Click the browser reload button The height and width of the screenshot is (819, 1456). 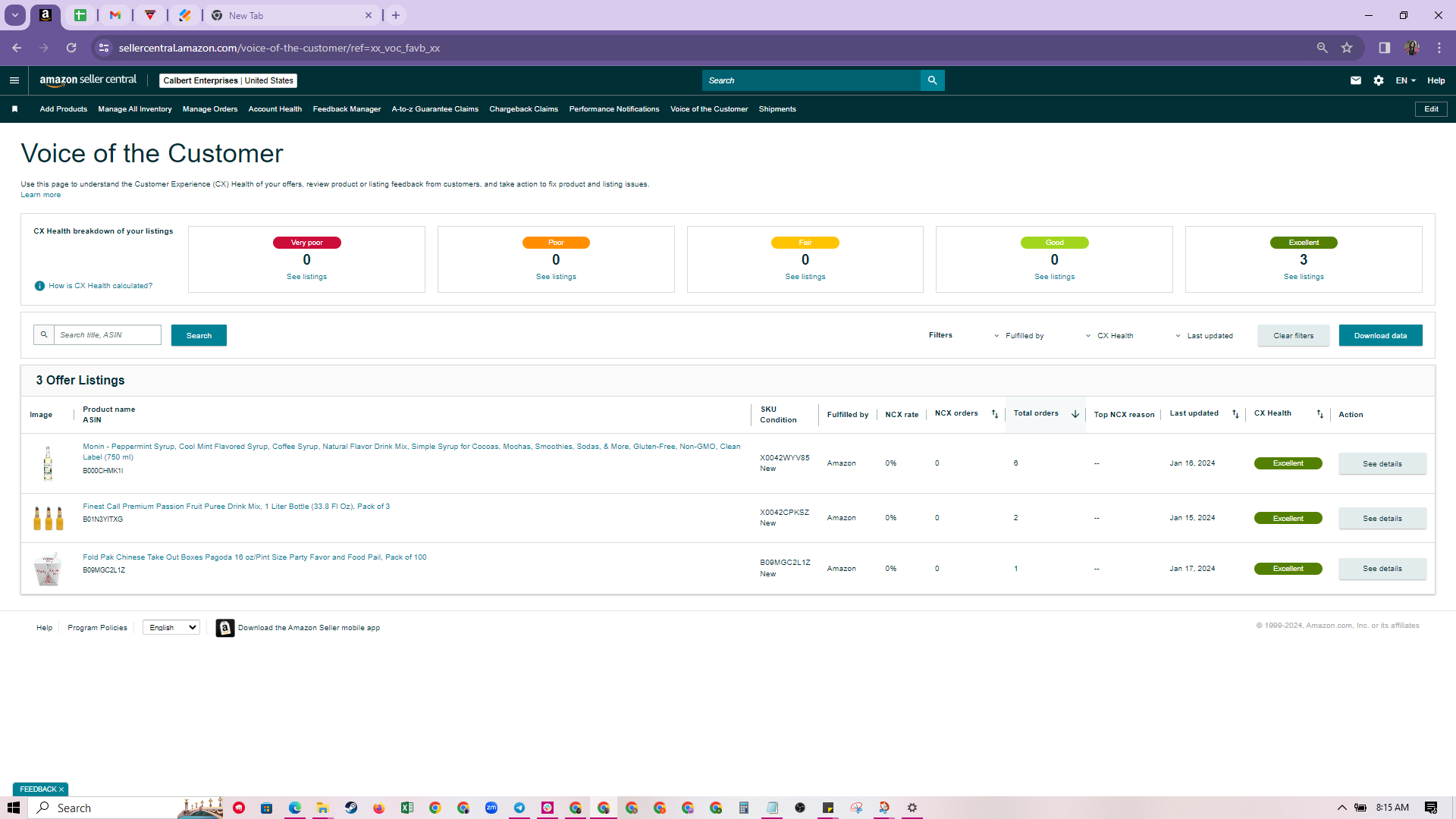click(71, 48)
